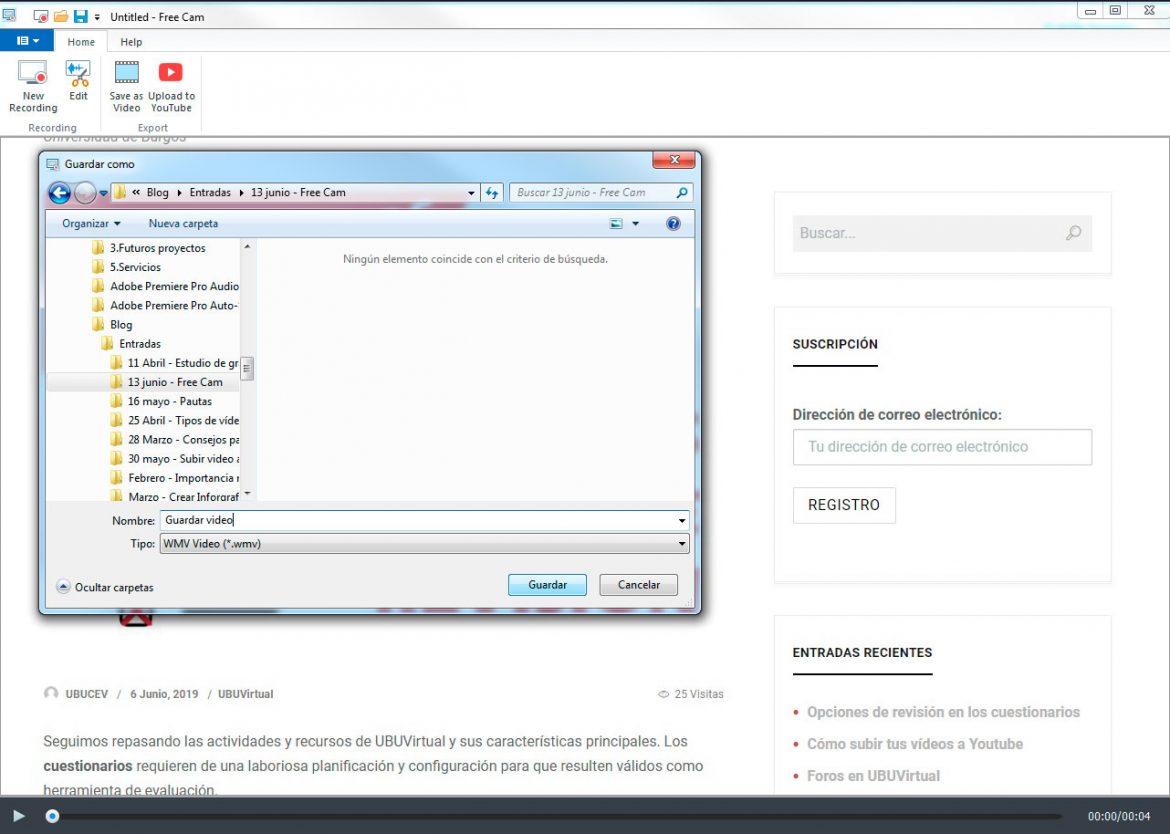The image size is (1170, 834).
Task: Click the playback progress slider handle
Action: point(52,816)
